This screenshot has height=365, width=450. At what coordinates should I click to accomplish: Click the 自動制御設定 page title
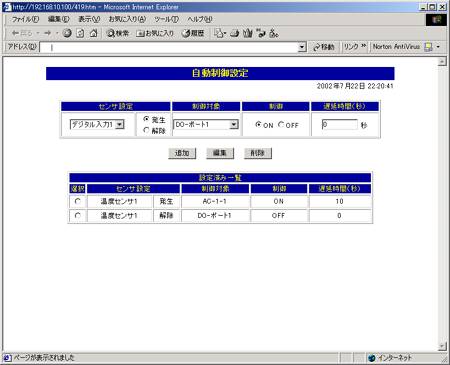220,73
